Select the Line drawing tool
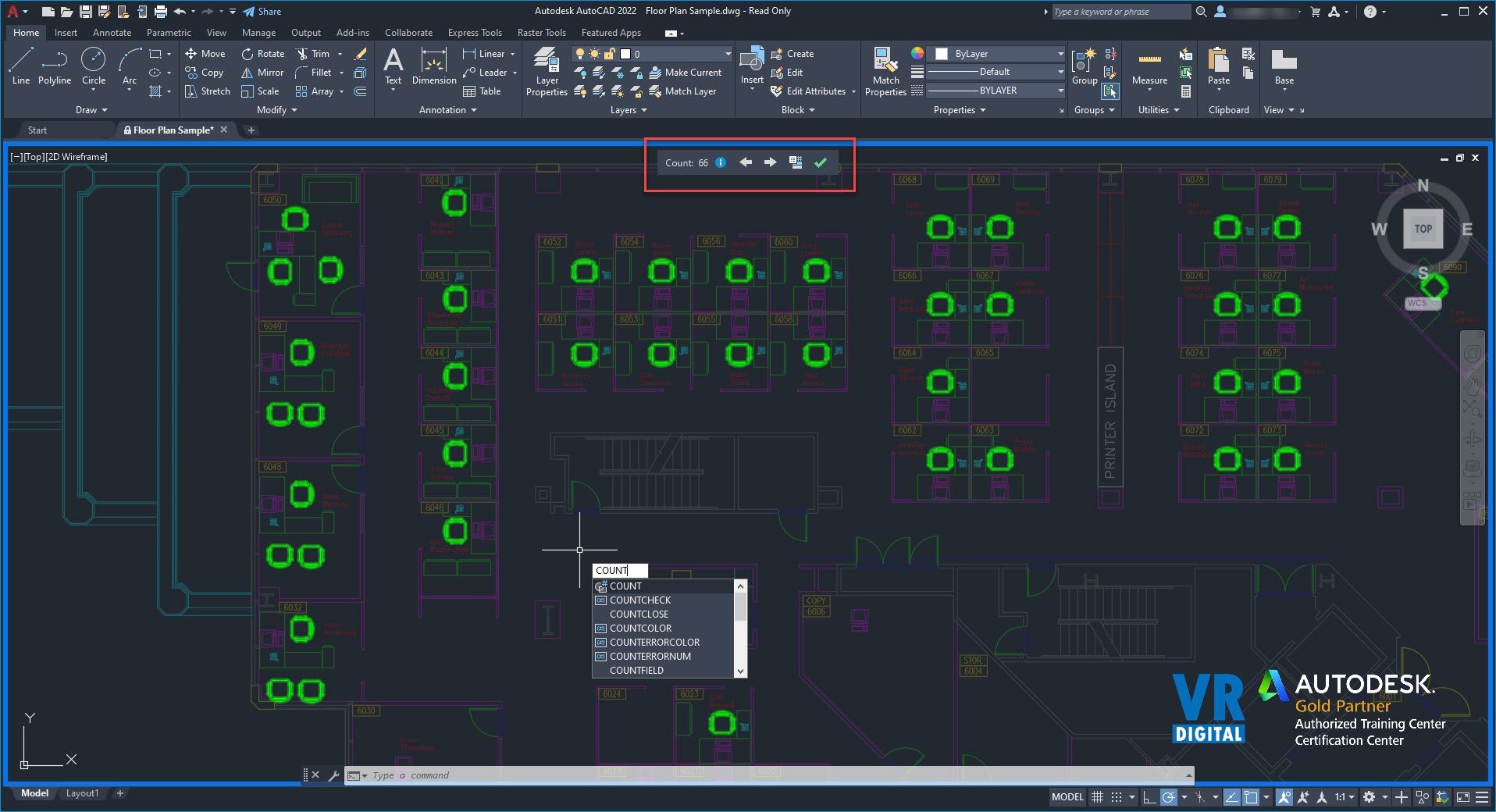This screenshot has height=812, width=1496. pos(21,66)
